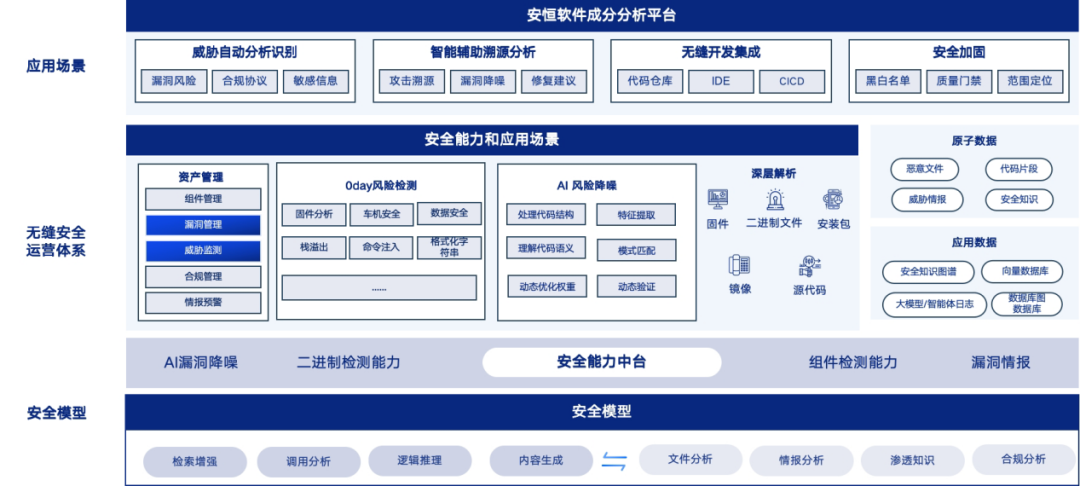Open the 资产管理 panel header
The width and height of the screenshot is (1080, 486).
point(202,177)
